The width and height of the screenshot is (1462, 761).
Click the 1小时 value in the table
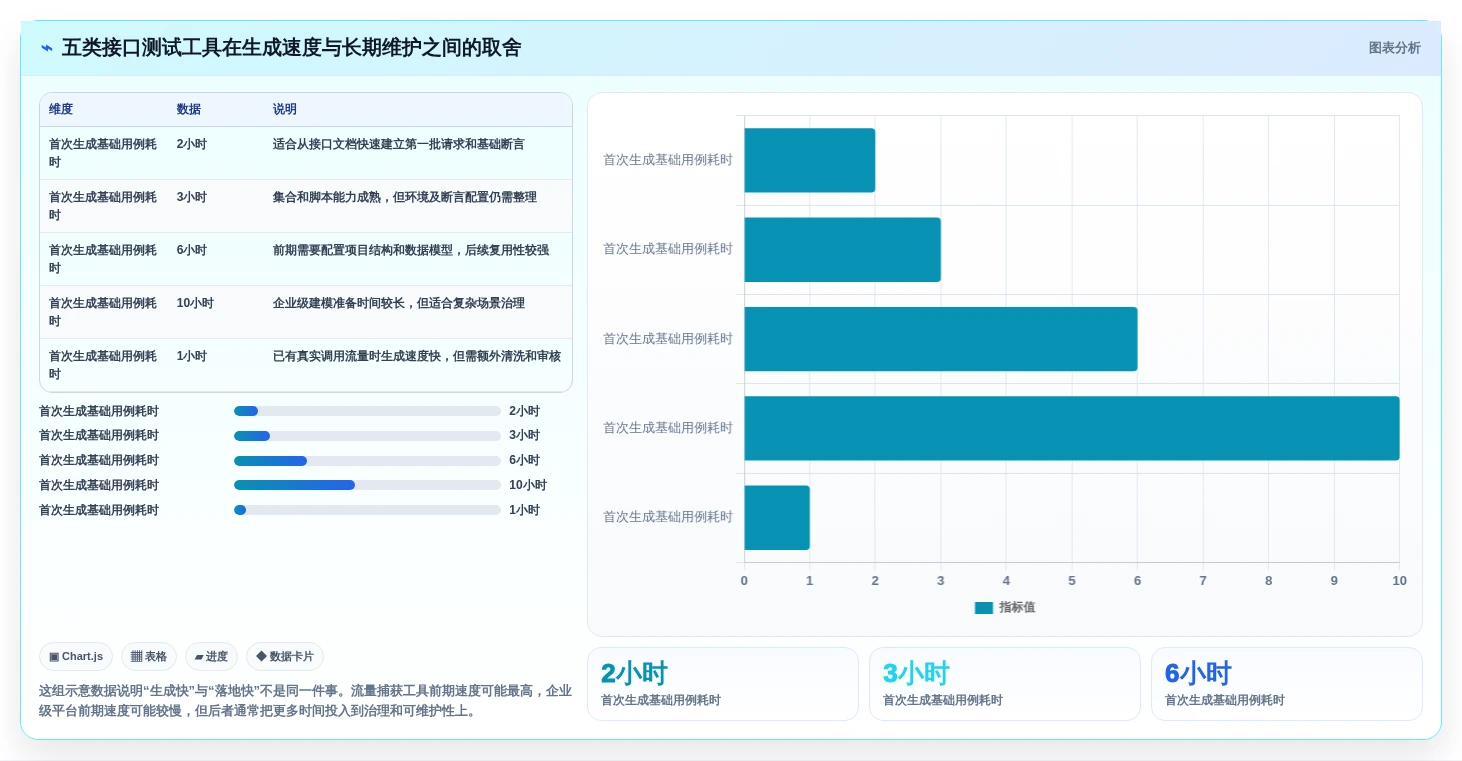coord(192,356)
